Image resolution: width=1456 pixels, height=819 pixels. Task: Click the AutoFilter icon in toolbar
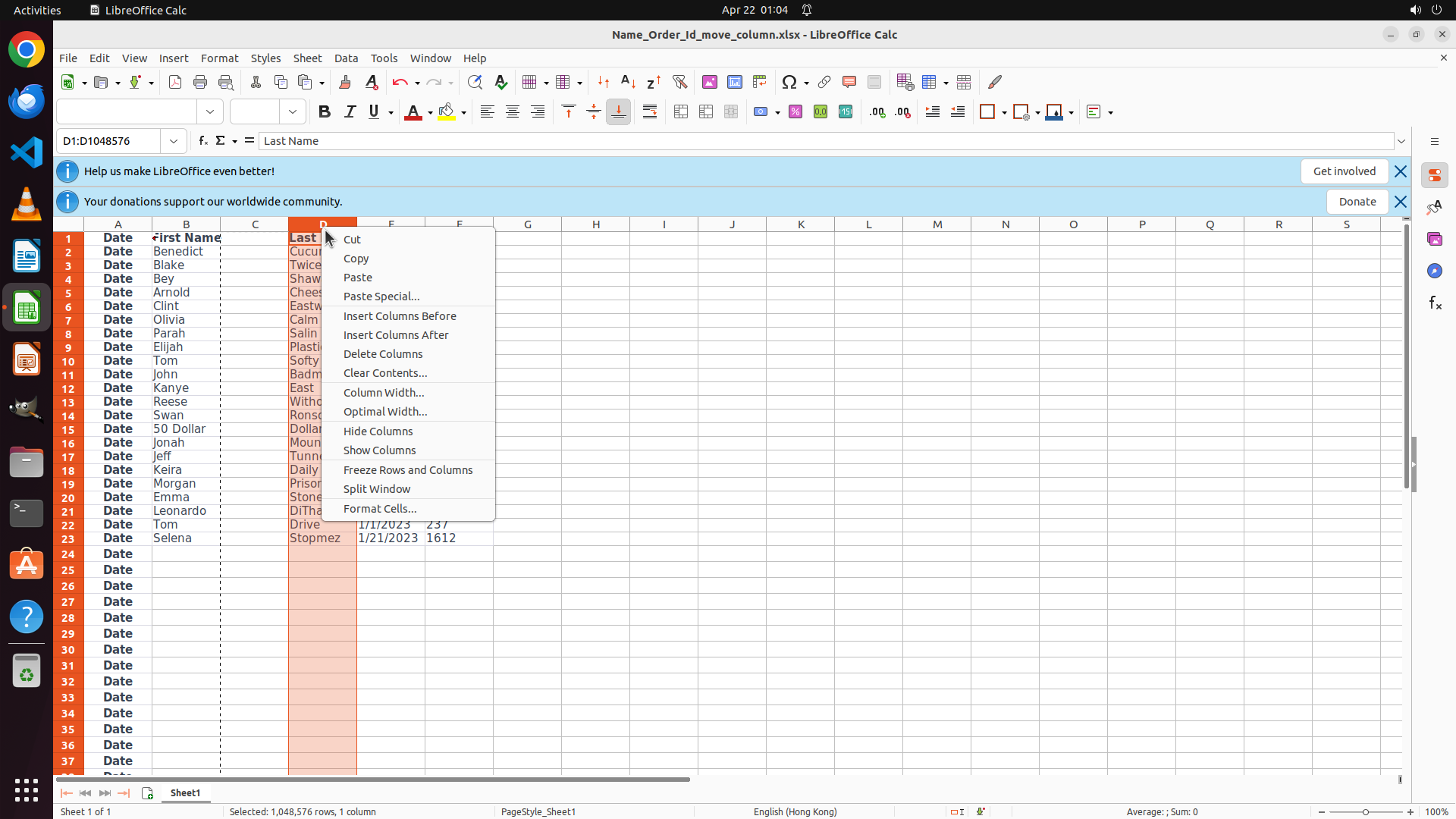point(679,82)
